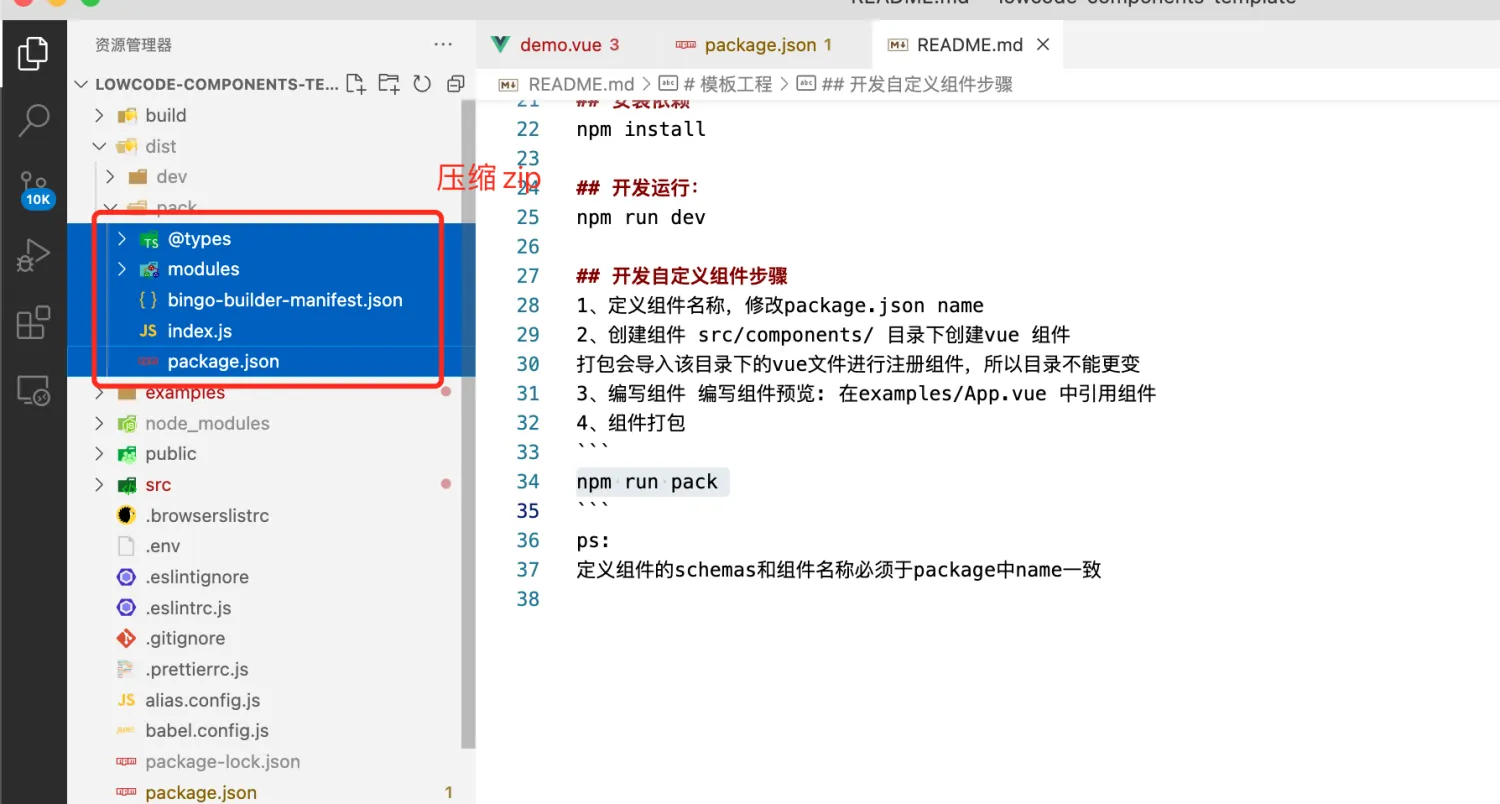This screenshot has height=804, width=1500.
Task: Click the New Folder icon in explorer
Action: tap(389, 84)
